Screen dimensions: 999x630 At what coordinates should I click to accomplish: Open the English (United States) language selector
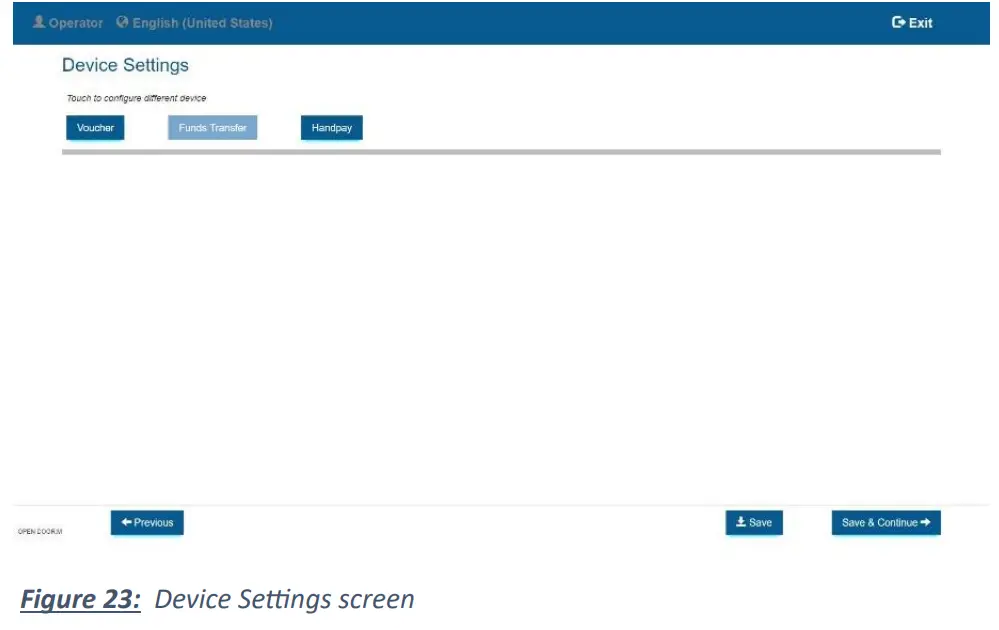[202, 23]
